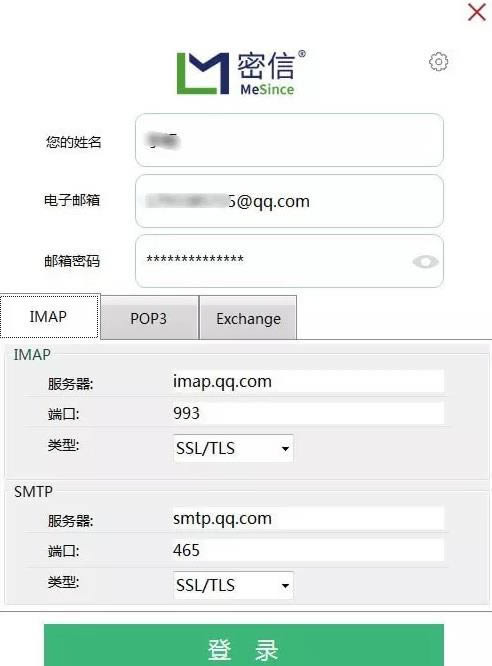492x666 pixels.
Task: Focus the 电子邮箱 email address field
Action: point(289,201)
